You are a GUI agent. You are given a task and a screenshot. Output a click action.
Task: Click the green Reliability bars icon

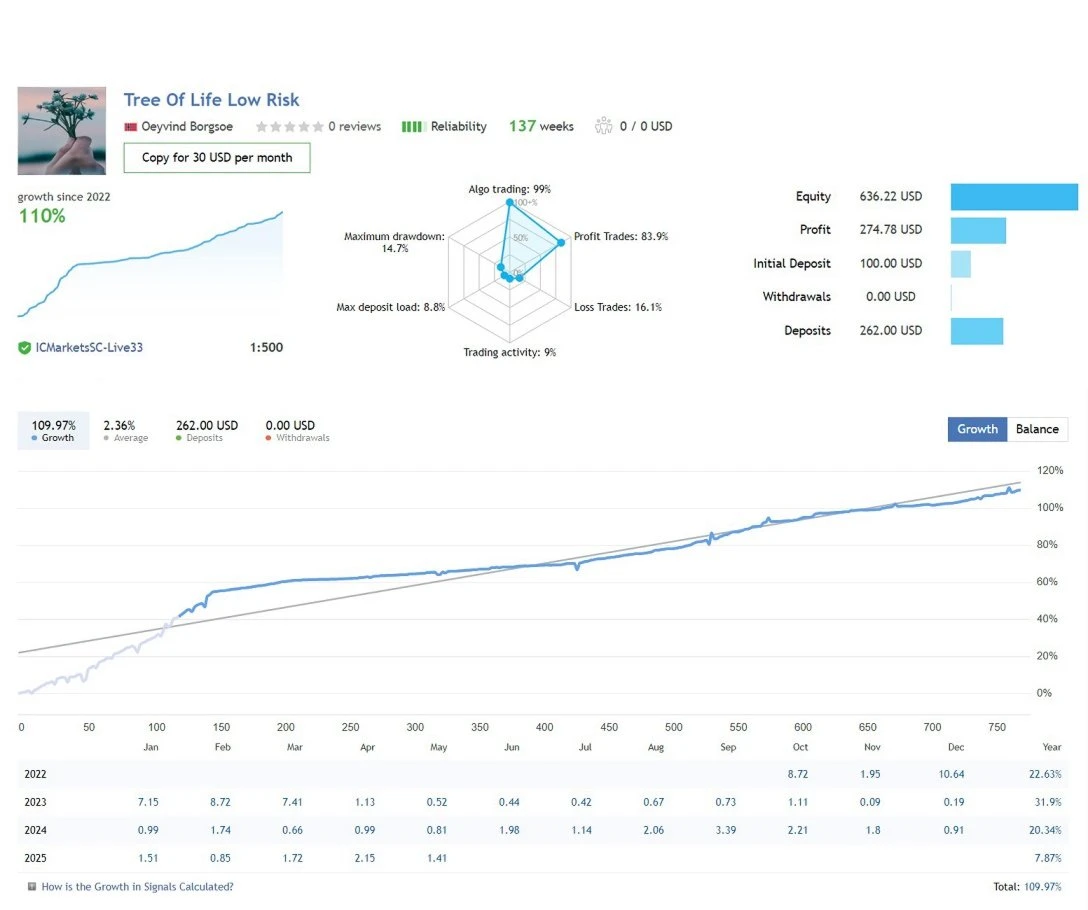click(411, 127)
